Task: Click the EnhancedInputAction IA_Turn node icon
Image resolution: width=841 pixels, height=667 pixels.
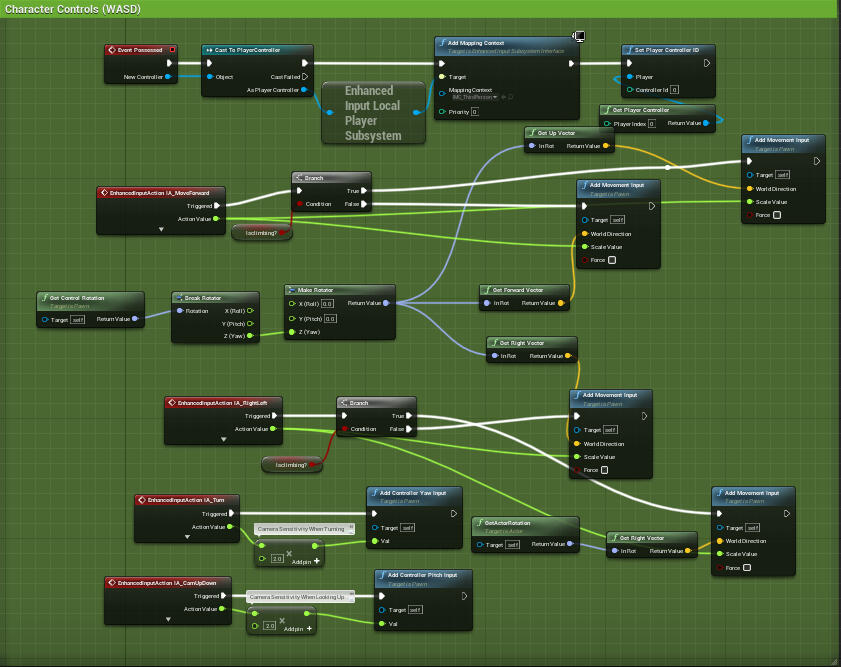Action: [141, 499]
